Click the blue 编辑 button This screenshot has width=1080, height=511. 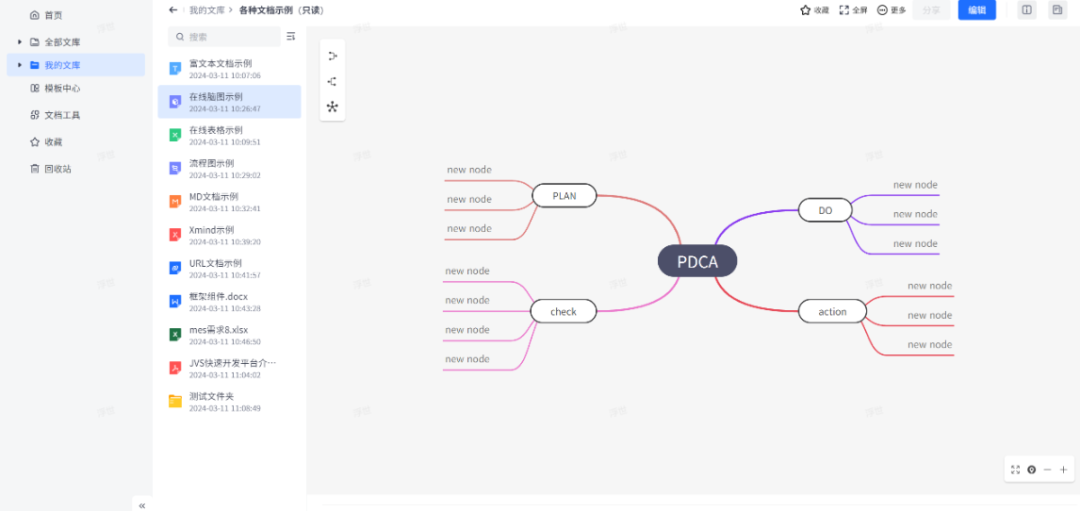tap(976, 10)
